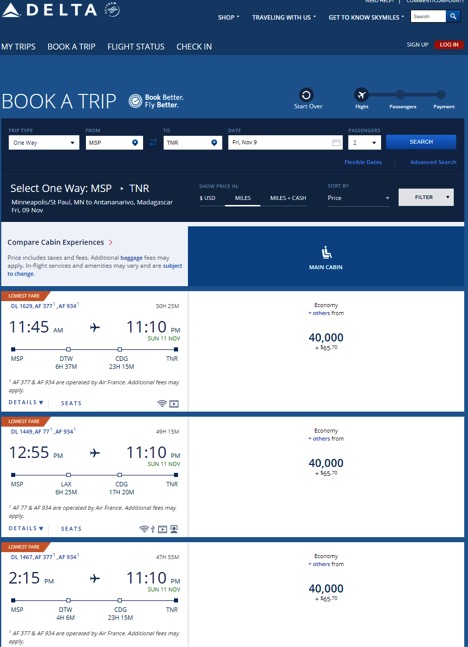Expand DETAILS for the 11:45 AM flight
This screenshot has height=647, width=468.
coord(26,402)
